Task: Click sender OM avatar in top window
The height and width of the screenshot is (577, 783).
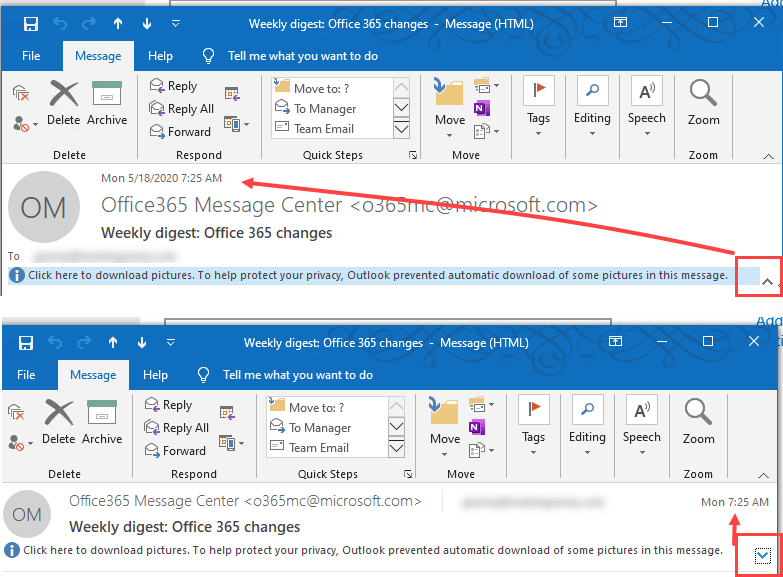Action: pos(44,207)
